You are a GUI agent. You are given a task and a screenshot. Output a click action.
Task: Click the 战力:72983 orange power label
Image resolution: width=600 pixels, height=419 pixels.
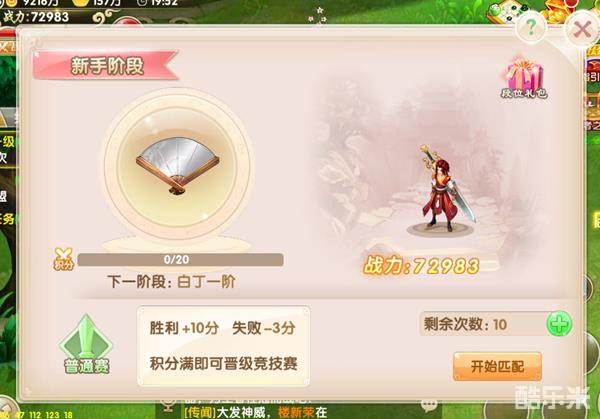421,266
